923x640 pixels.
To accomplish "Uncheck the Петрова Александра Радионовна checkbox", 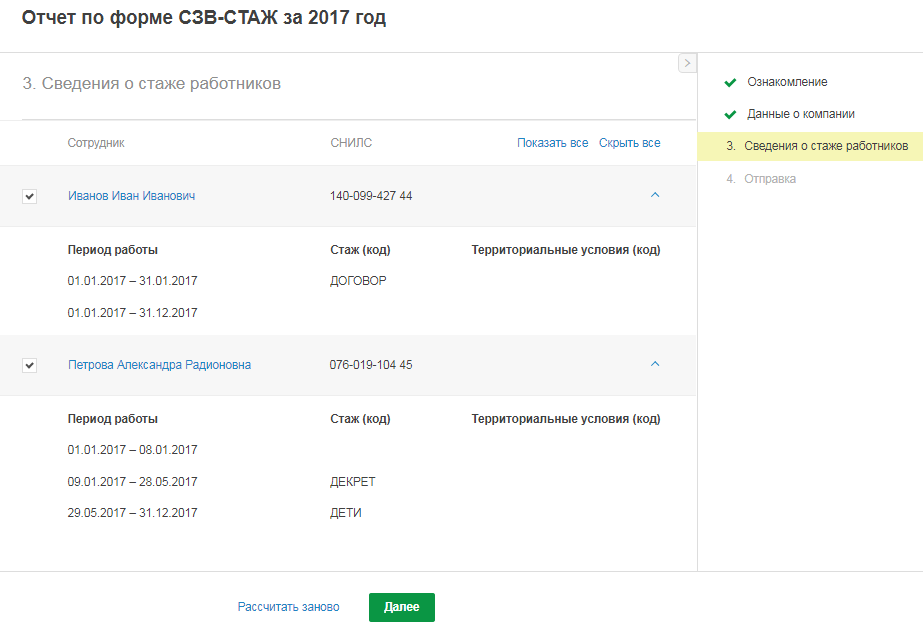I will pos(29,366).
